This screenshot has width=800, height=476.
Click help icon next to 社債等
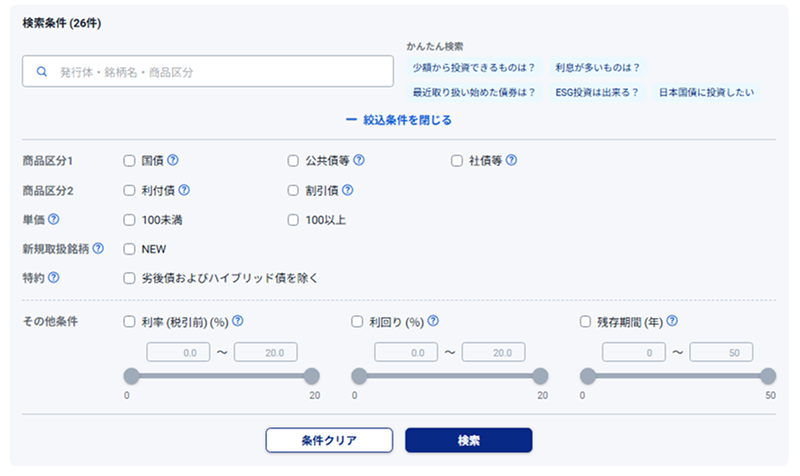pyautogui.click(x=511, y=160)
